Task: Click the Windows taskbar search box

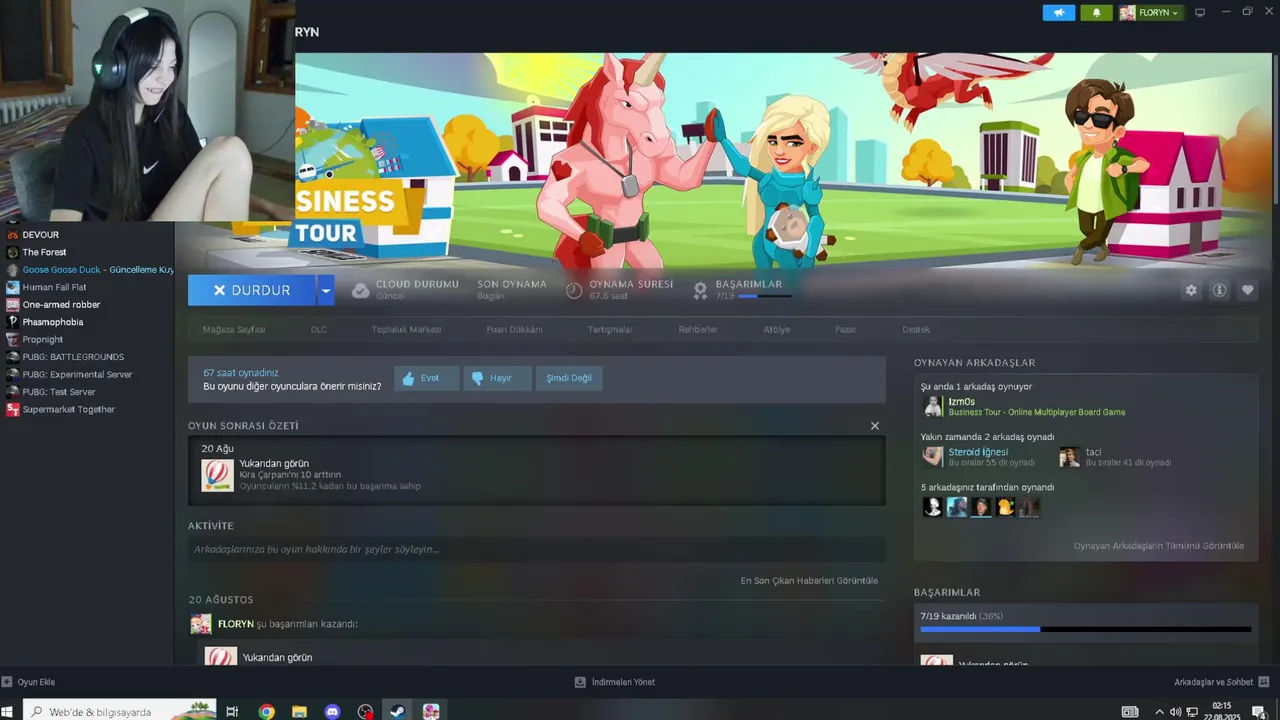Action: [119, 712]
